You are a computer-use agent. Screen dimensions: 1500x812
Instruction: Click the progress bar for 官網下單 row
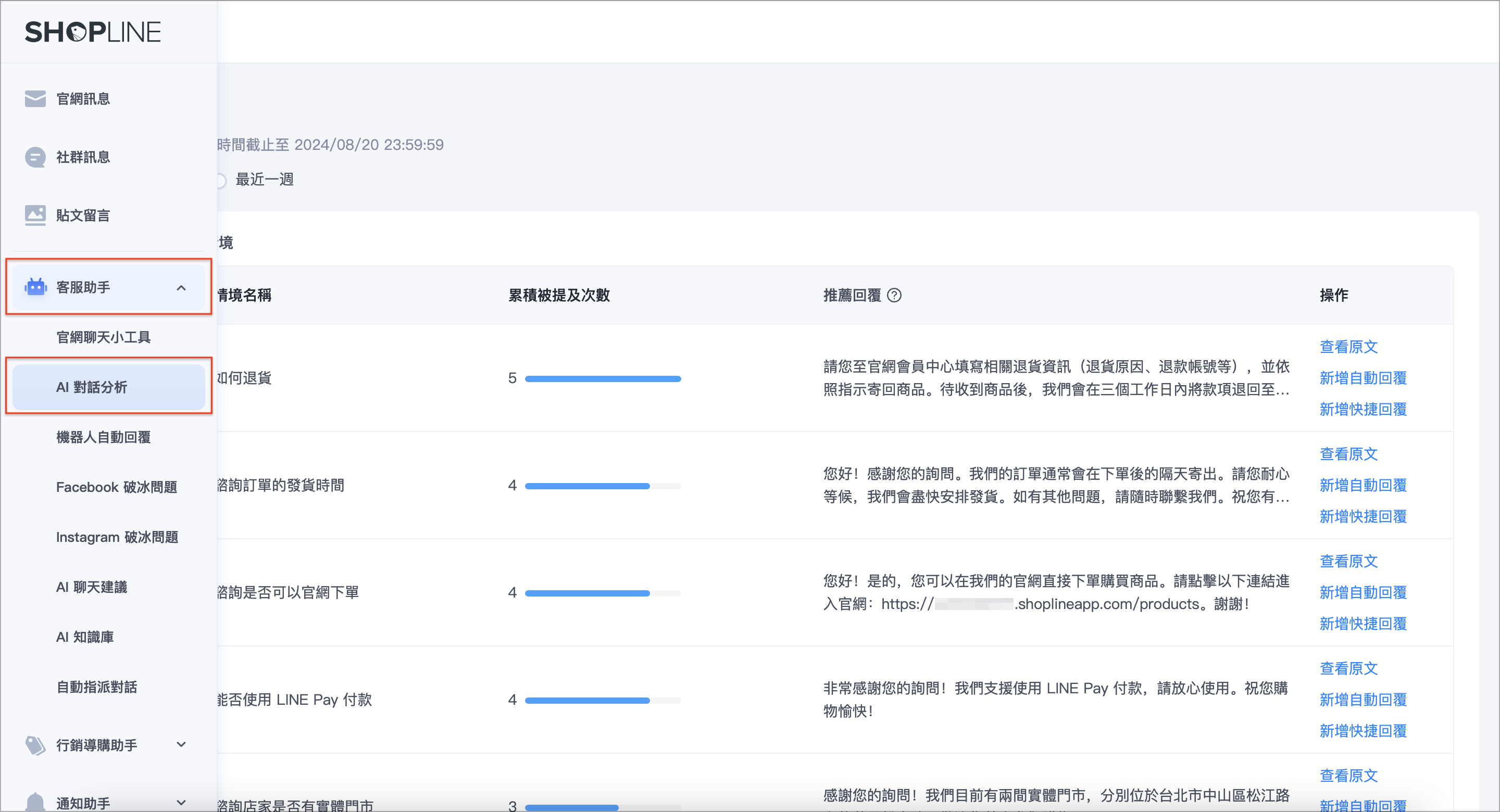(603, 593)
